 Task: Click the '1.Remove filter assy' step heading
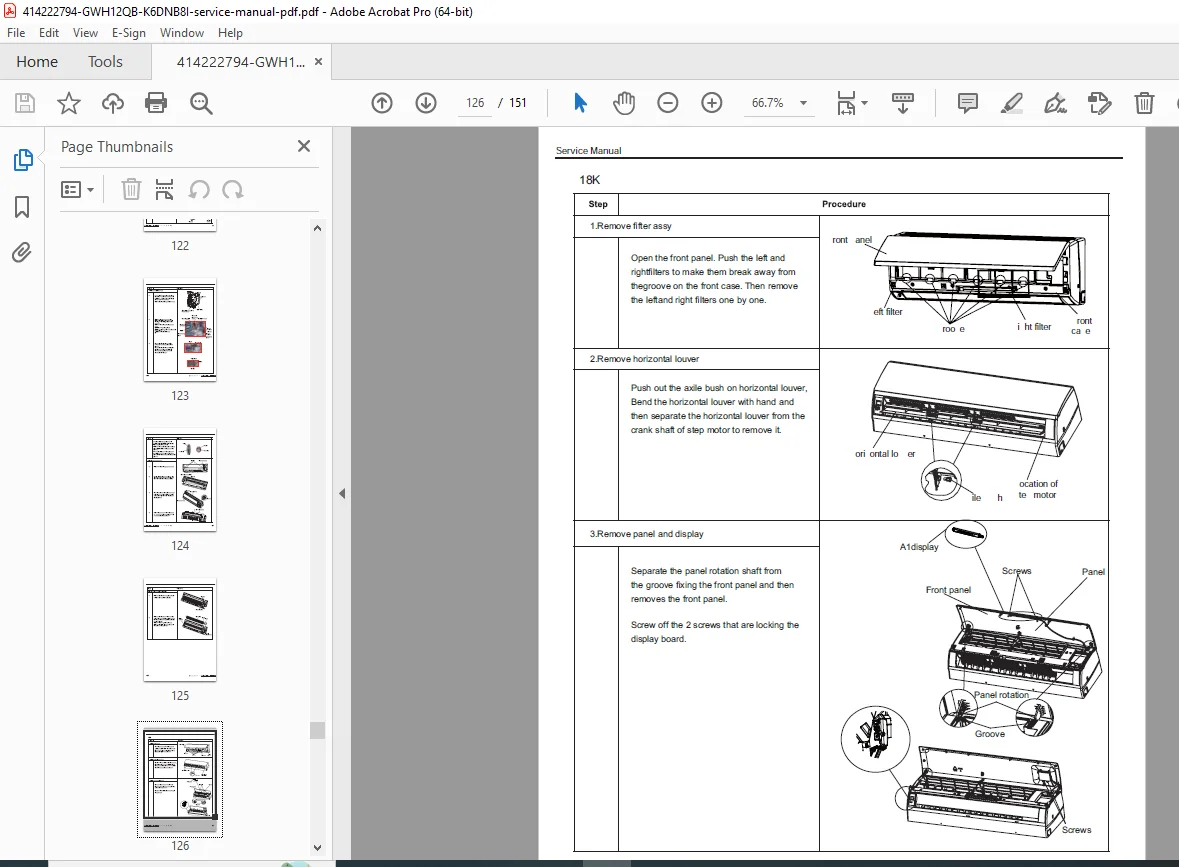click(x=631, y=226)
